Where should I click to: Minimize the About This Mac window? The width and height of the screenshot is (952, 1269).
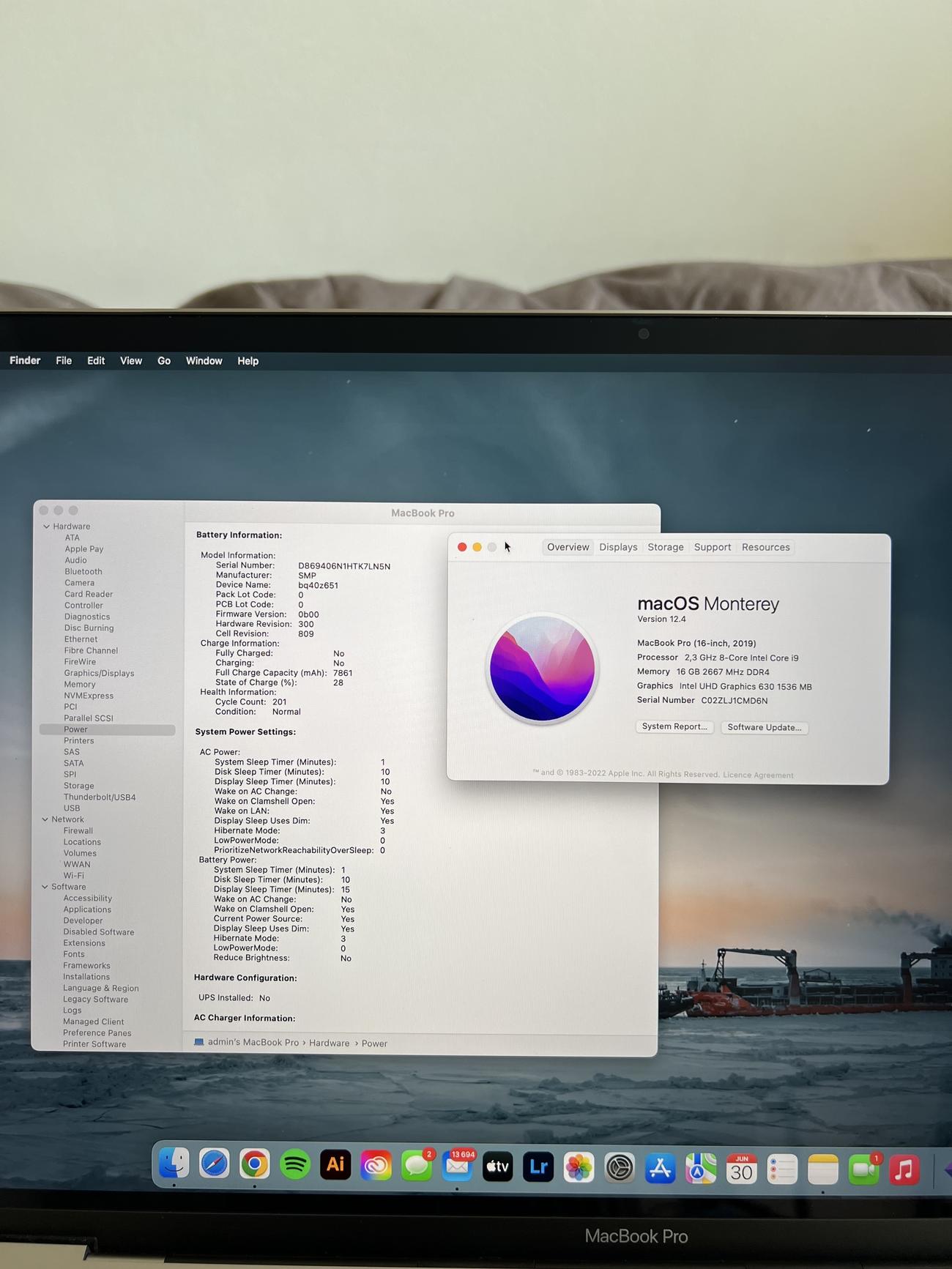477,547
